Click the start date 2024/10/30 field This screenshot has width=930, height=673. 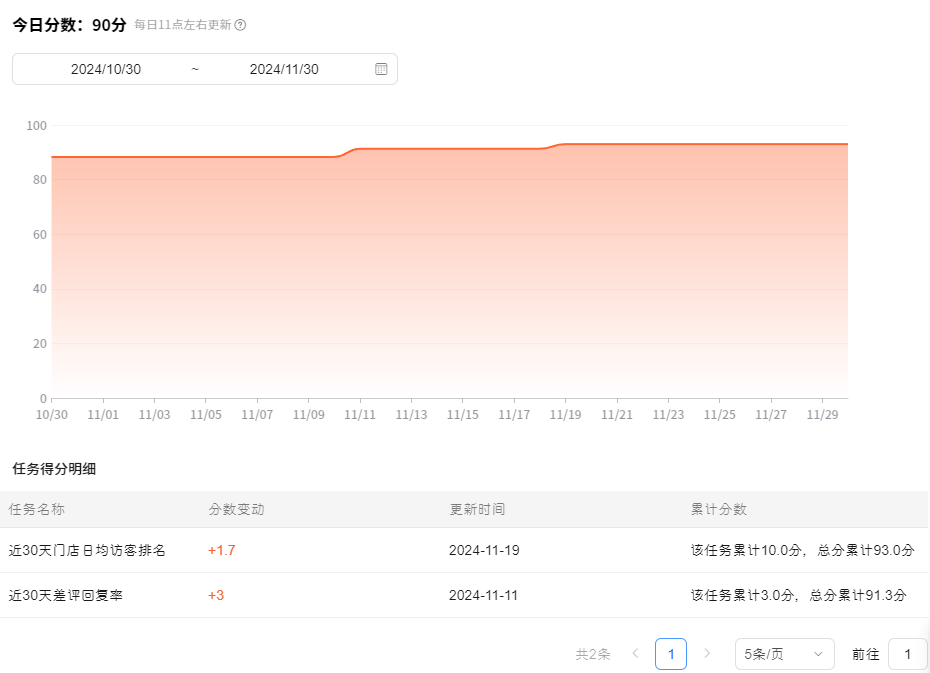point(106,69)
